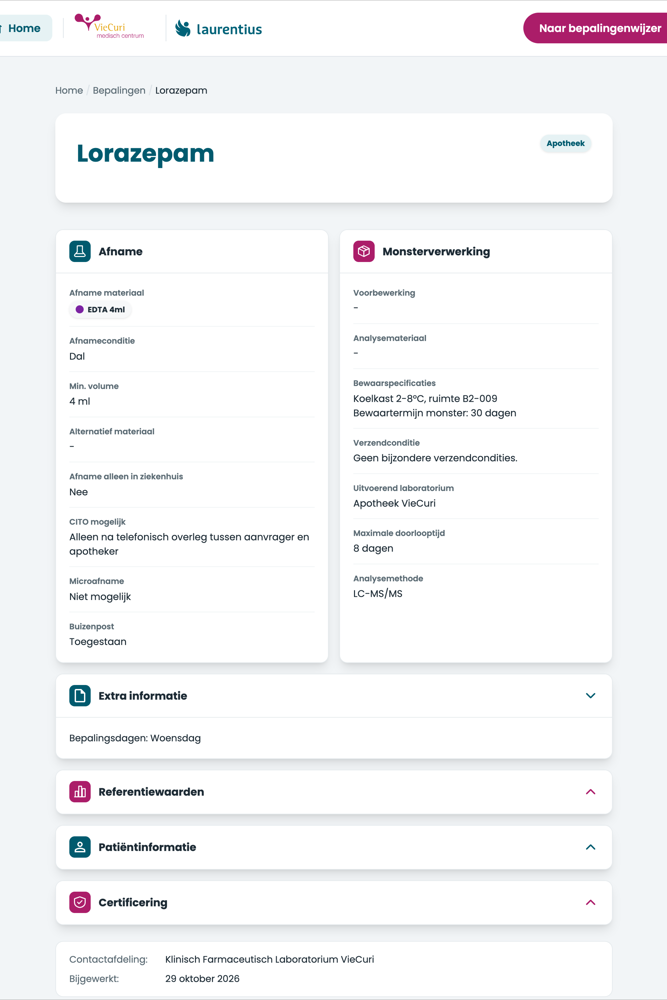Screen dimensions: 667x1000
Task: Click the 'Afname materiaal' label
Action: 106,293
